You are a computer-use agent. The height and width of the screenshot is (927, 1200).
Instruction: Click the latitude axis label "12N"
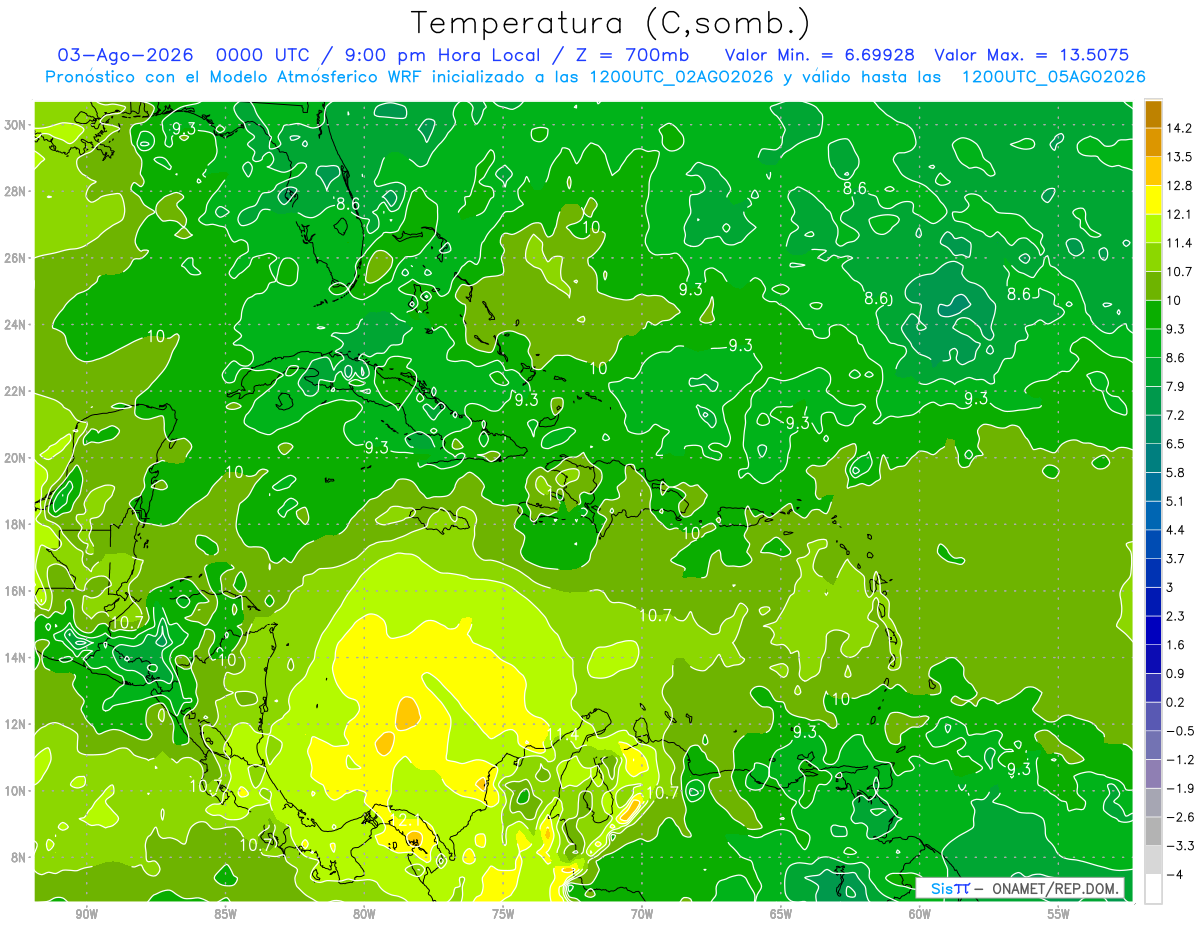pyautogui.click(x=16, y=724)
